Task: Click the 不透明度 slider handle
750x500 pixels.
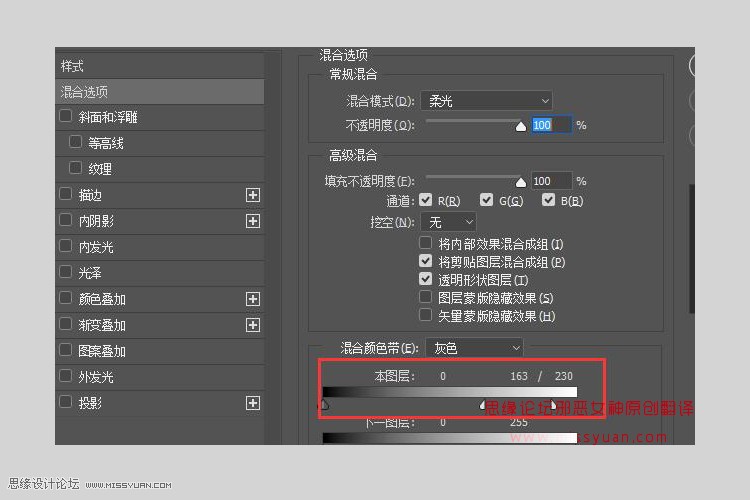Action: point(521,126)
